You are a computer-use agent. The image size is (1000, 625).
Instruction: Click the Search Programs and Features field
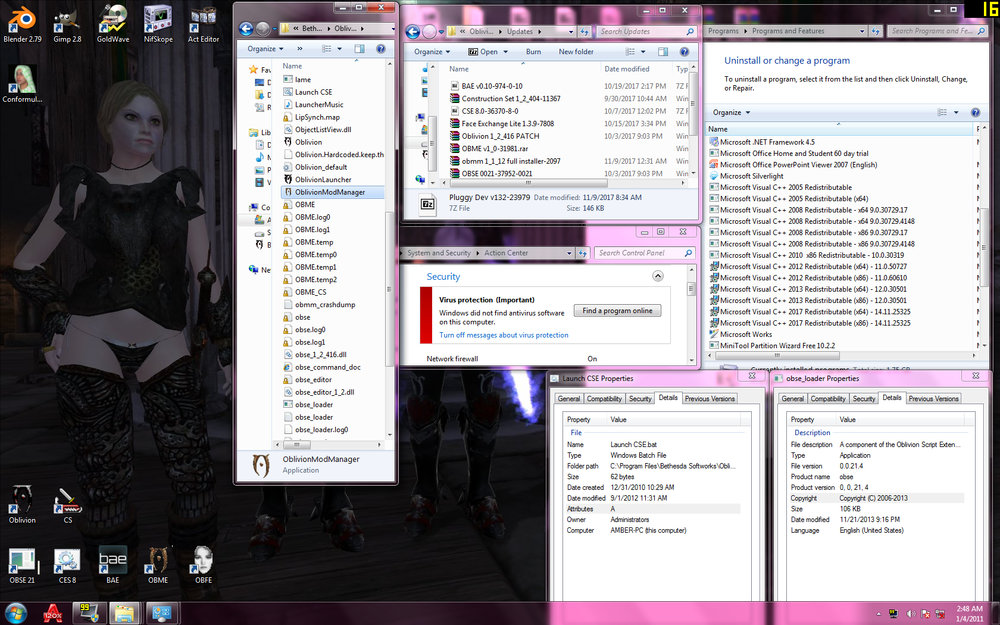click(x=937, y=31)
